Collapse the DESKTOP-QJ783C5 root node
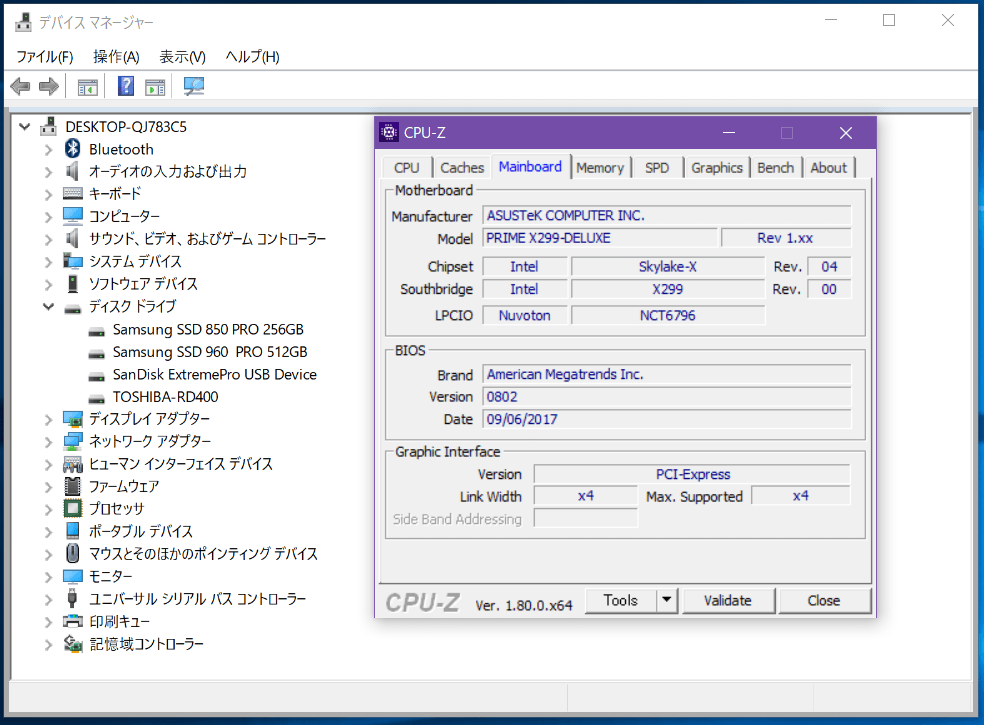 click(24, 126)
